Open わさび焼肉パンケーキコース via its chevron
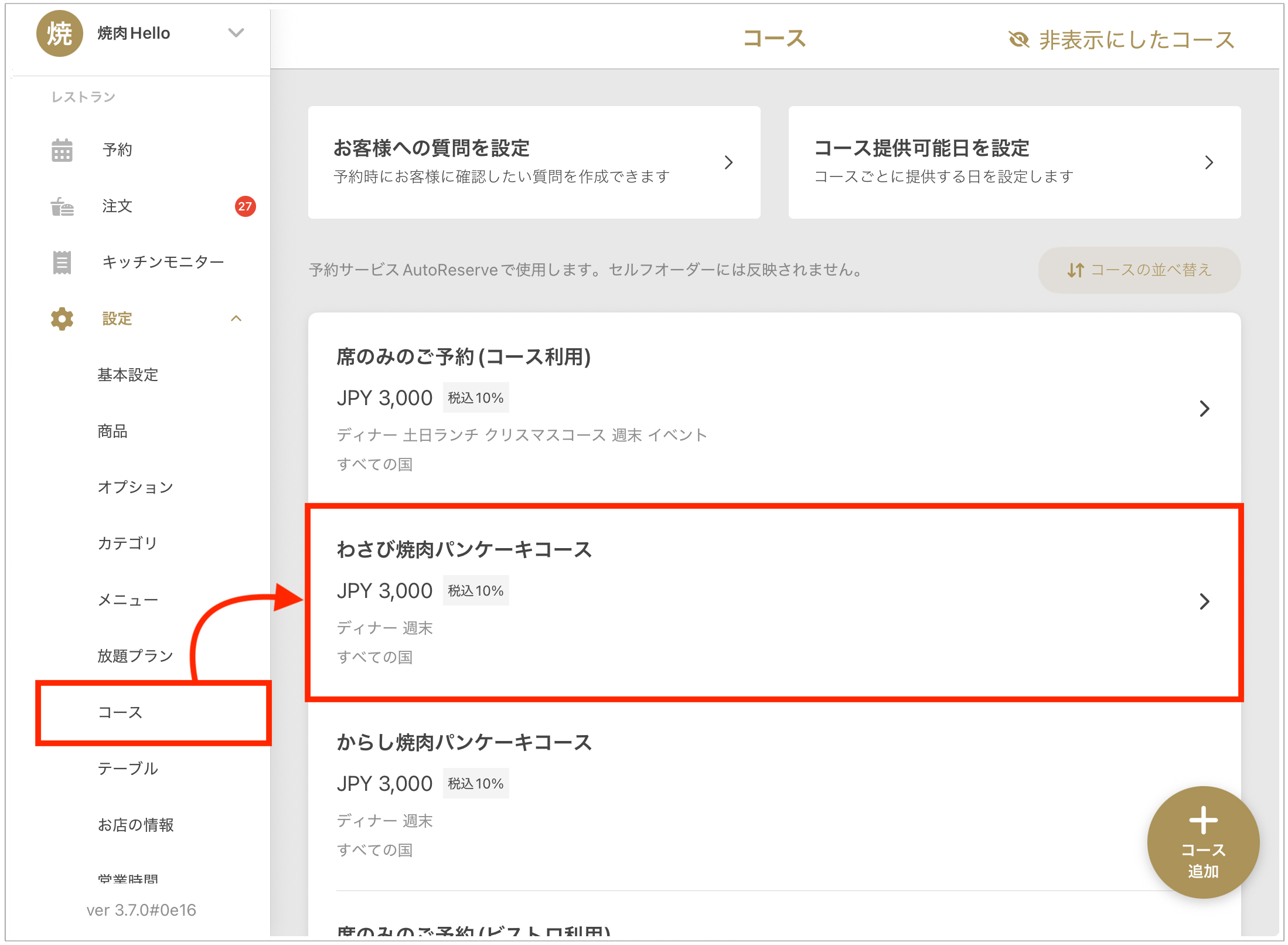 (x=1204, y=601)
